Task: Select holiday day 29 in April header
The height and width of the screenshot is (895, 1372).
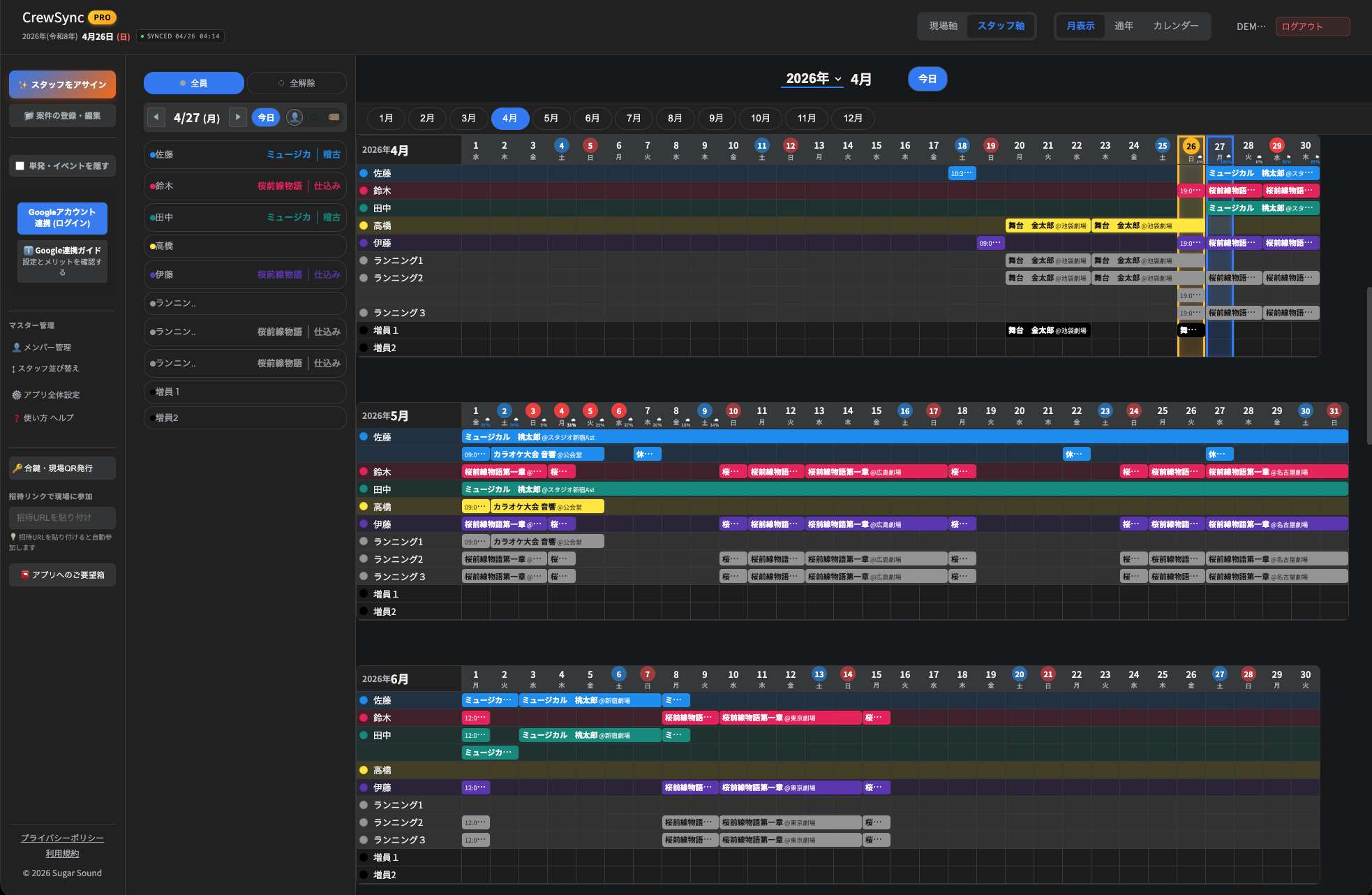Action: pos(1277,146)
